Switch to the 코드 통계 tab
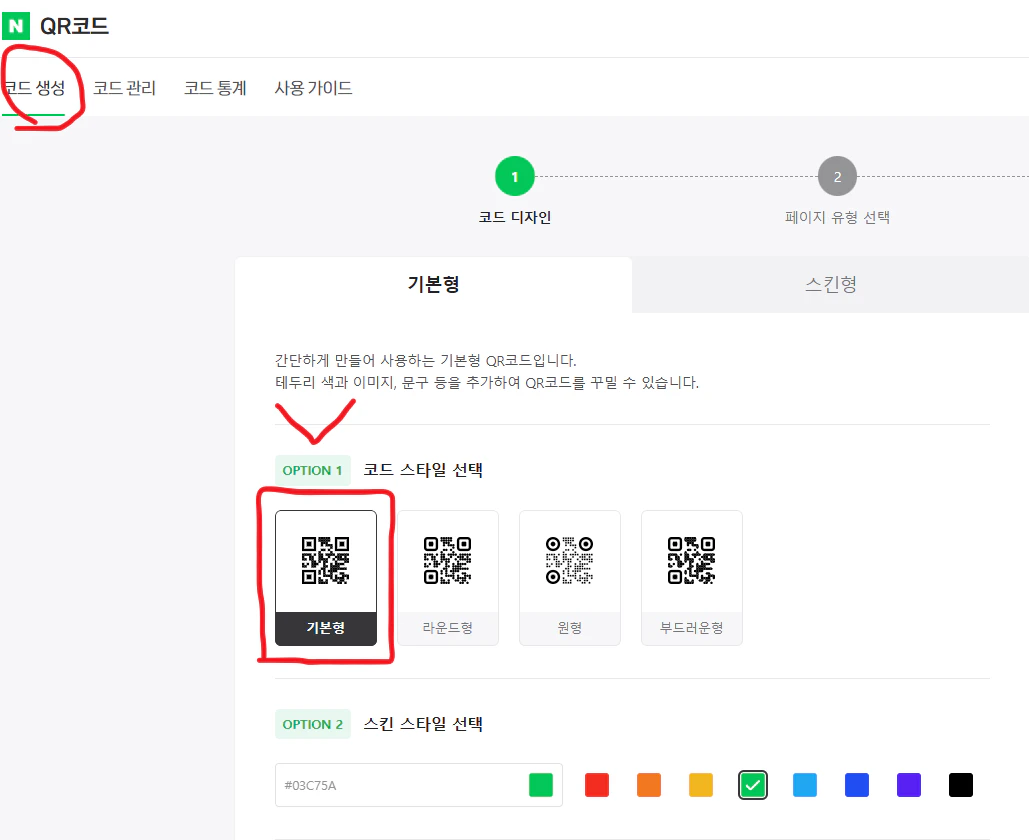The width and height of the screenshot is (1029, 840). pos(215,88)
